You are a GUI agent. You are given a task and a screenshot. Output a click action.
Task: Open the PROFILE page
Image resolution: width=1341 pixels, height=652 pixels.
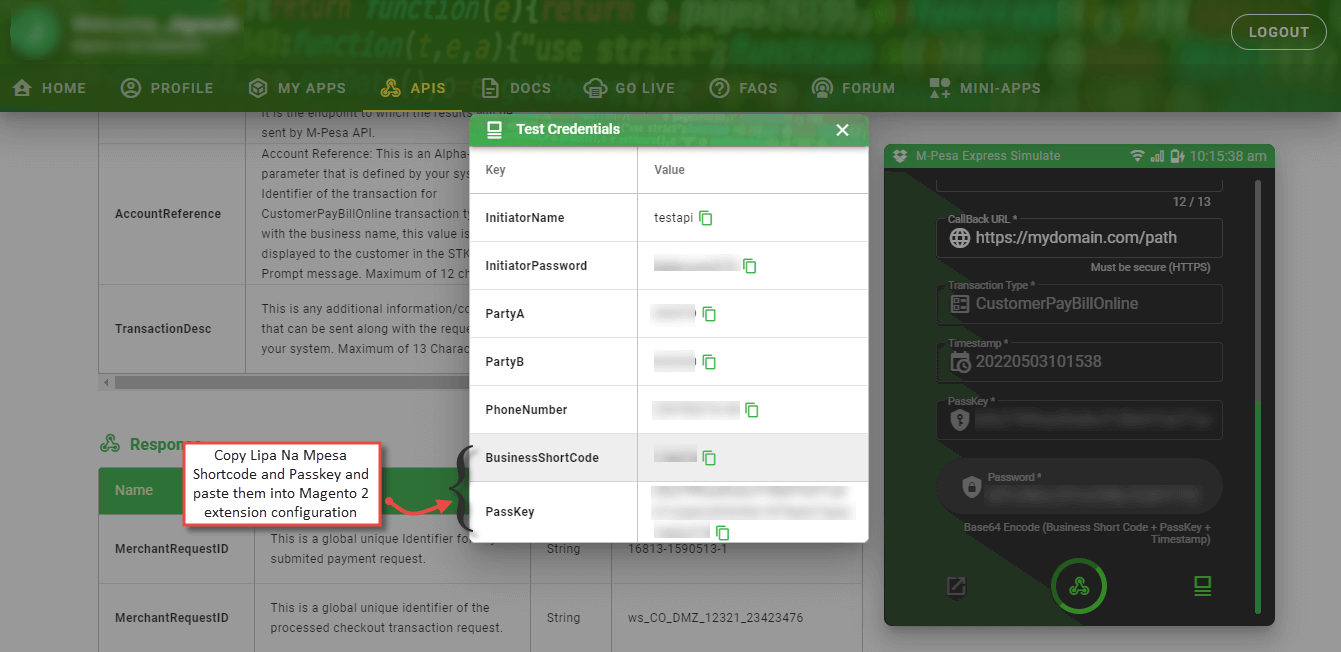[167, 88]
